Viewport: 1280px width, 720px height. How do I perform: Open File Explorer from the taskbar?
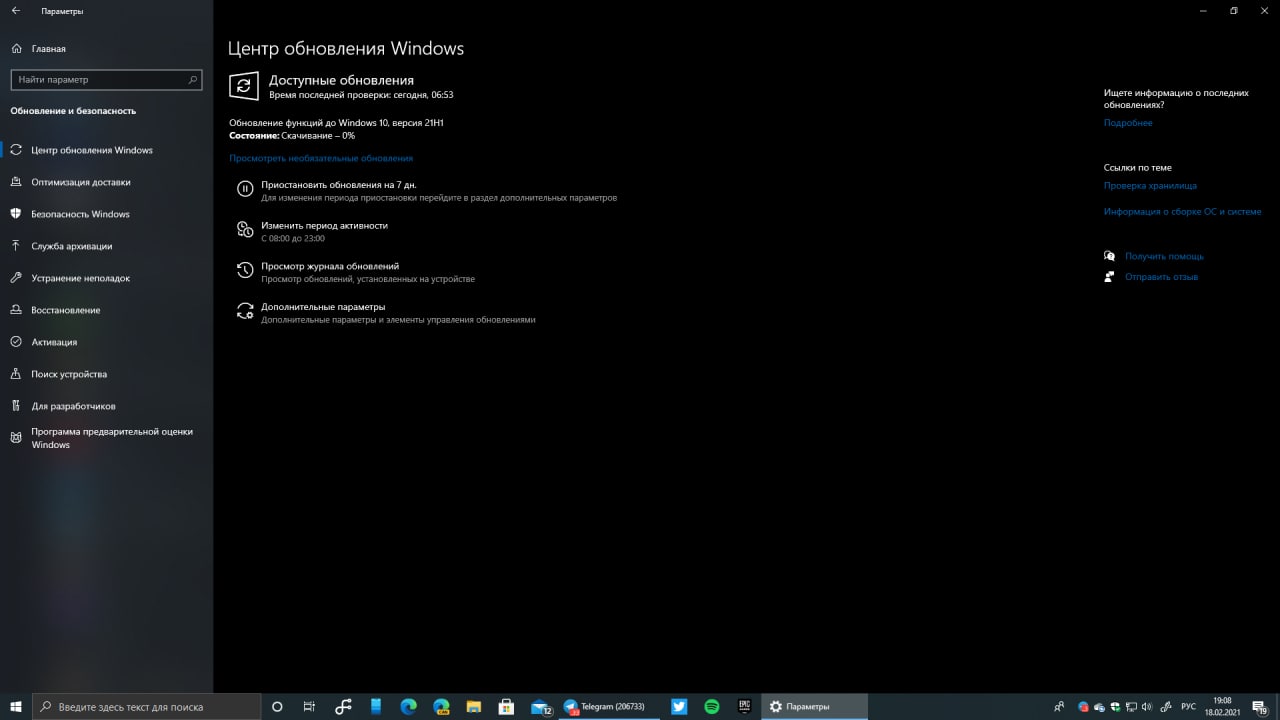pos(474,706)
